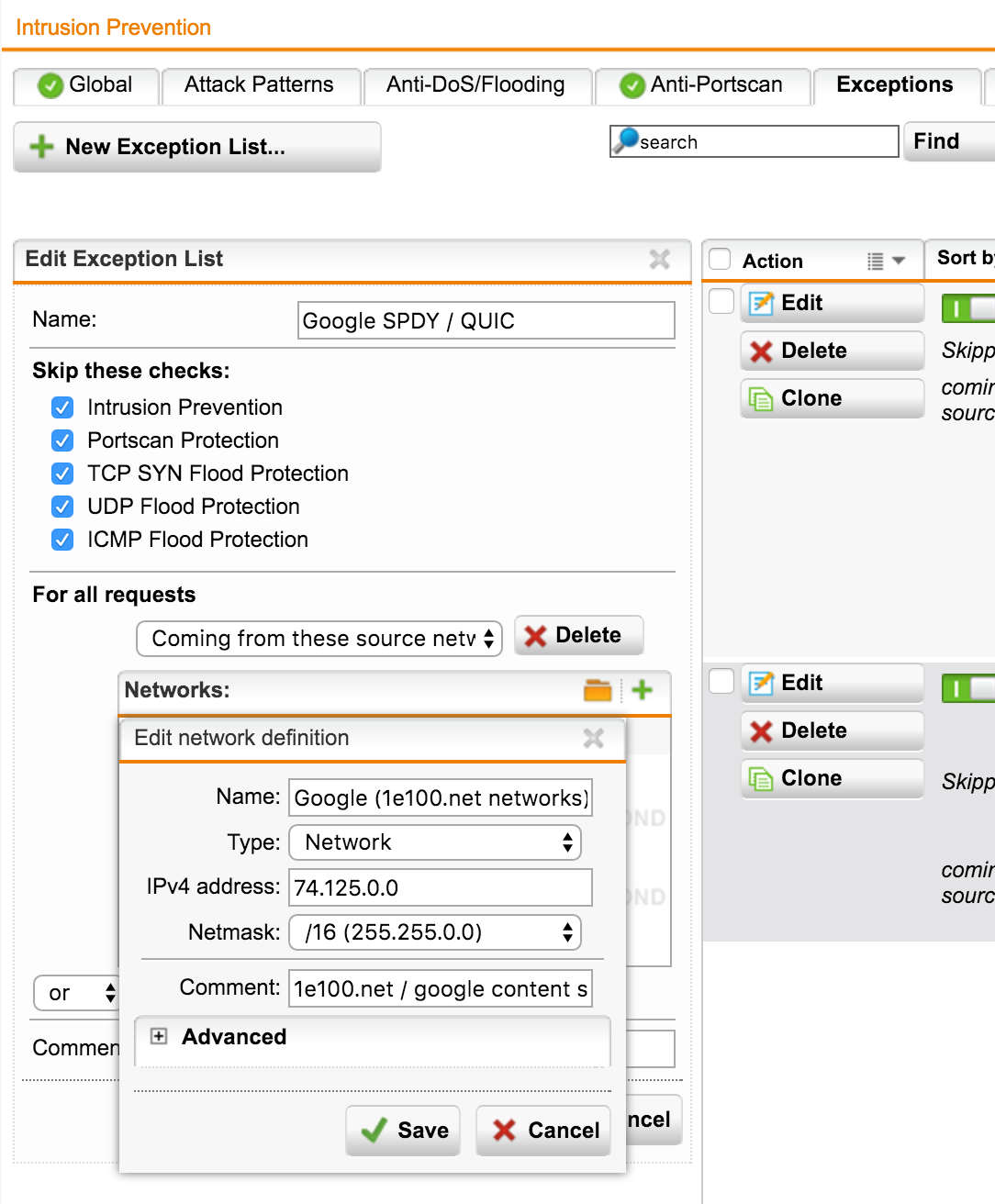This screenshot has width=995, height=1204.
Task: Click the IPv4 address field
Action: [x=441, y=887]
